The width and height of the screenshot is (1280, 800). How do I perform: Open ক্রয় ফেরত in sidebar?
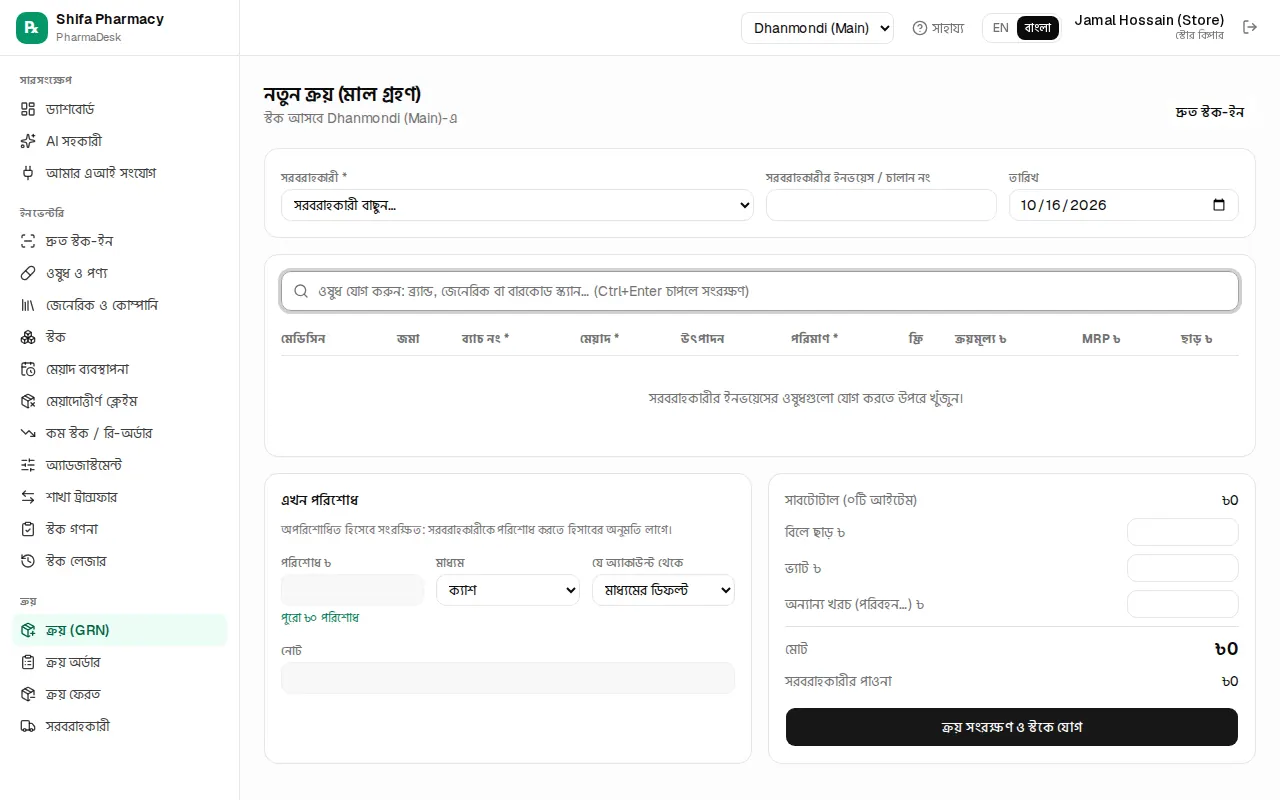tap(119, 694)
